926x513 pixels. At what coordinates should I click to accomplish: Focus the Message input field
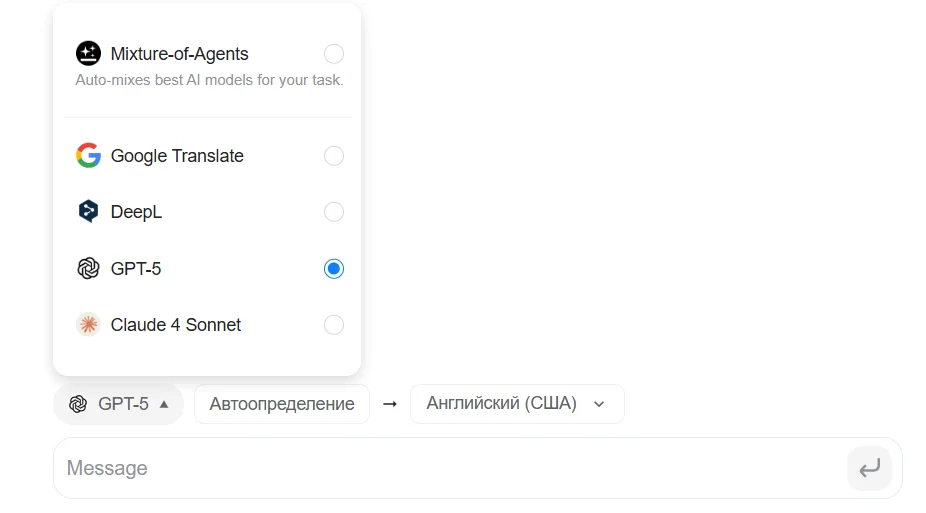click(x=440, y=468)
